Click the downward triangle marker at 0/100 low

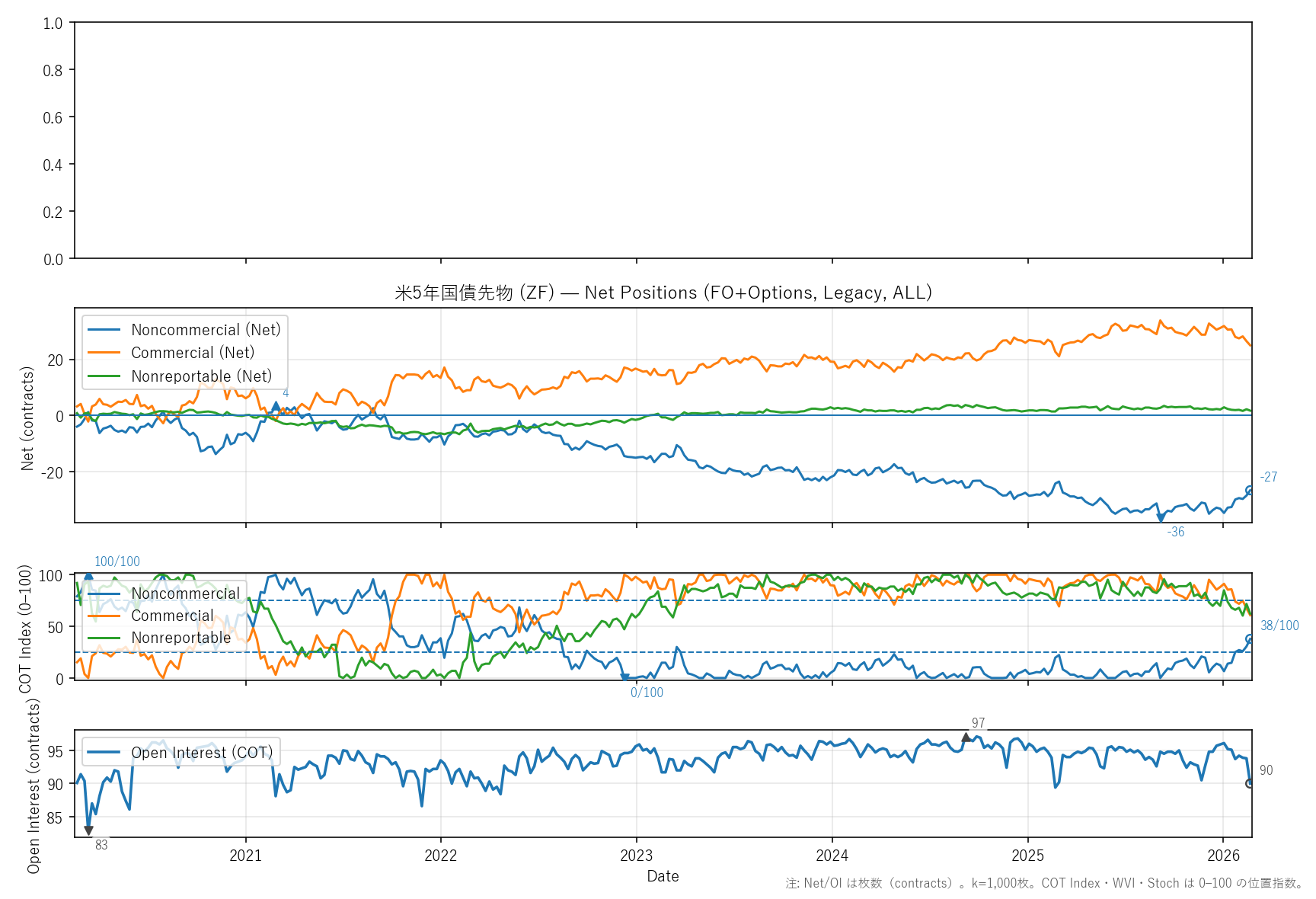coord(624,677)
